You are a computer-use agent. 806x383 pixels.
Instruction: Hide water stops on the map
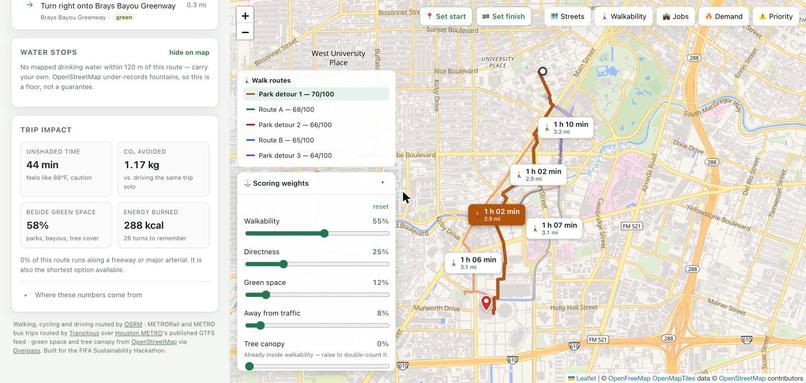tap(189, 52)
